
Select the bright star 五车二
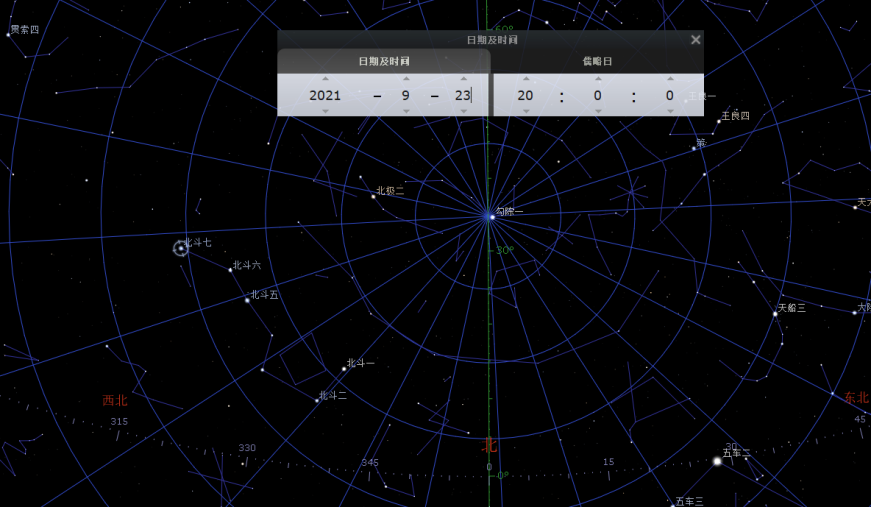717,461
